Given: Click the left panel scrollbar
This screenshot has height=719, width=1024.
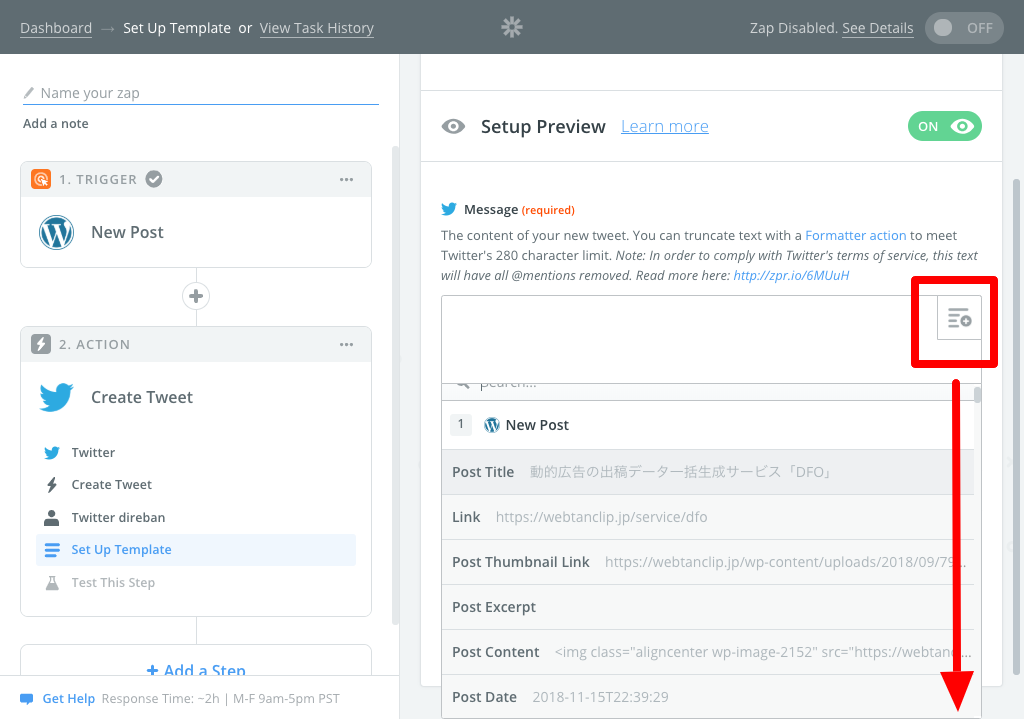Looking at the screenshot, I should (395, 385).
